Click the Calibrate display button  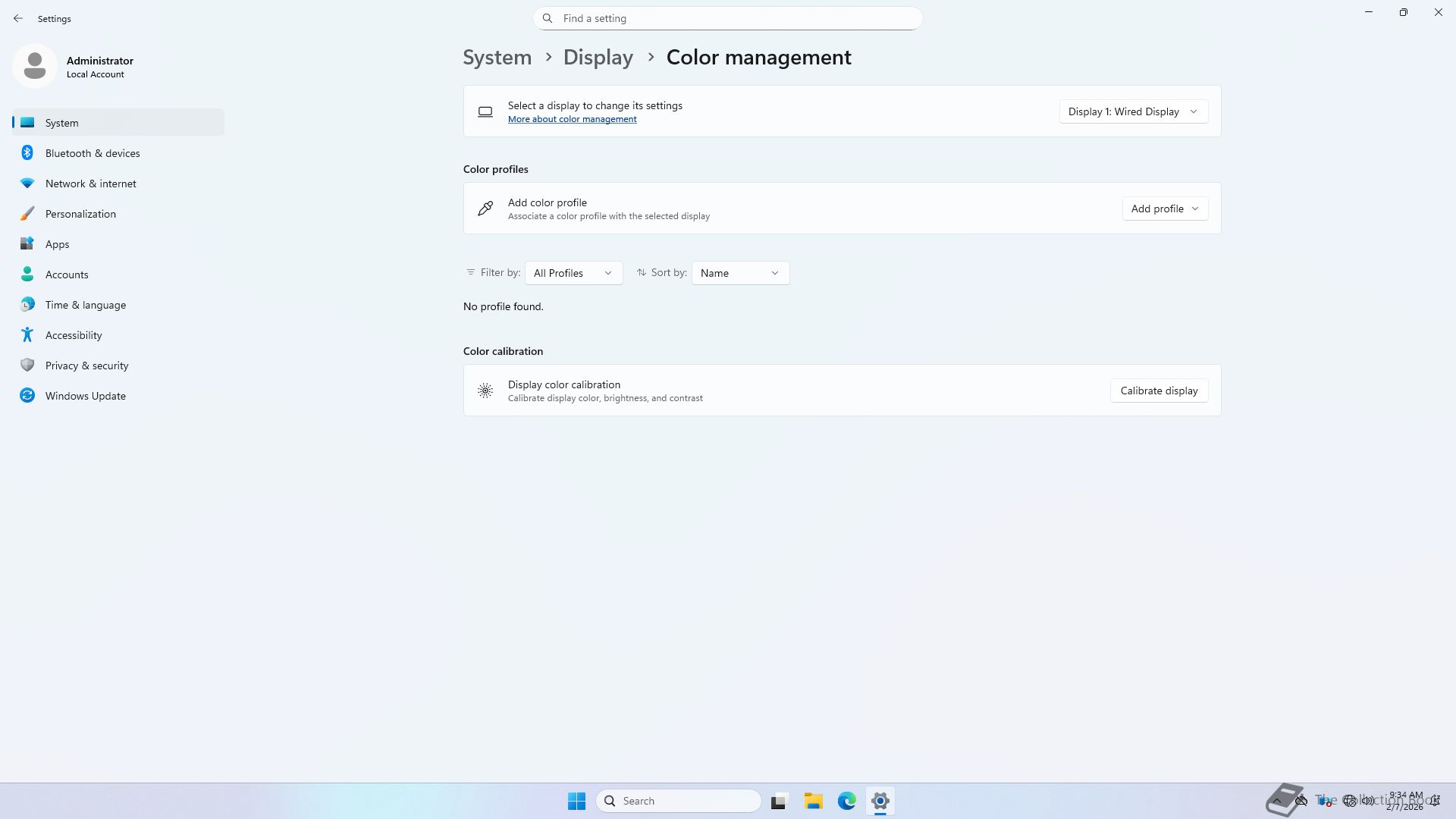[1159, 391]
